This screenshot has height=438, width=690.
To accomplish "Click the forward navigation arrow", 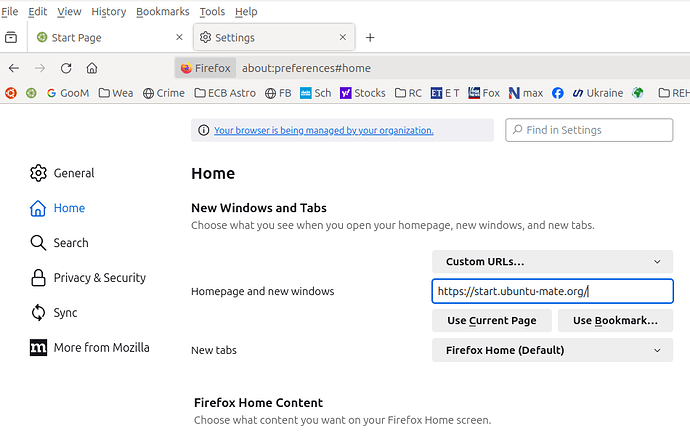I will [40, 68].
